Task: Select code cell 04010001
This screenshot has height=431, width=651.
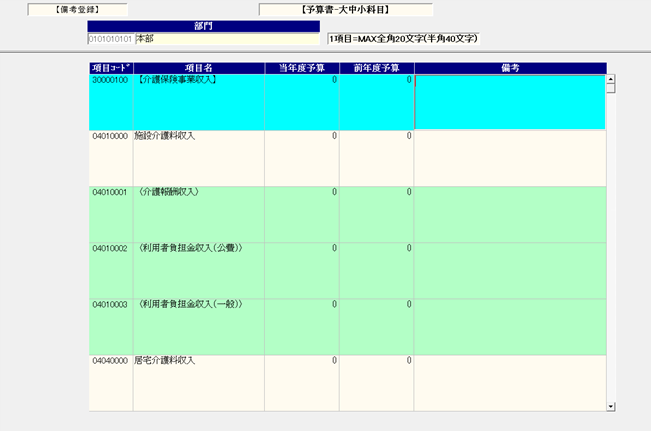Action: [111, 215]
